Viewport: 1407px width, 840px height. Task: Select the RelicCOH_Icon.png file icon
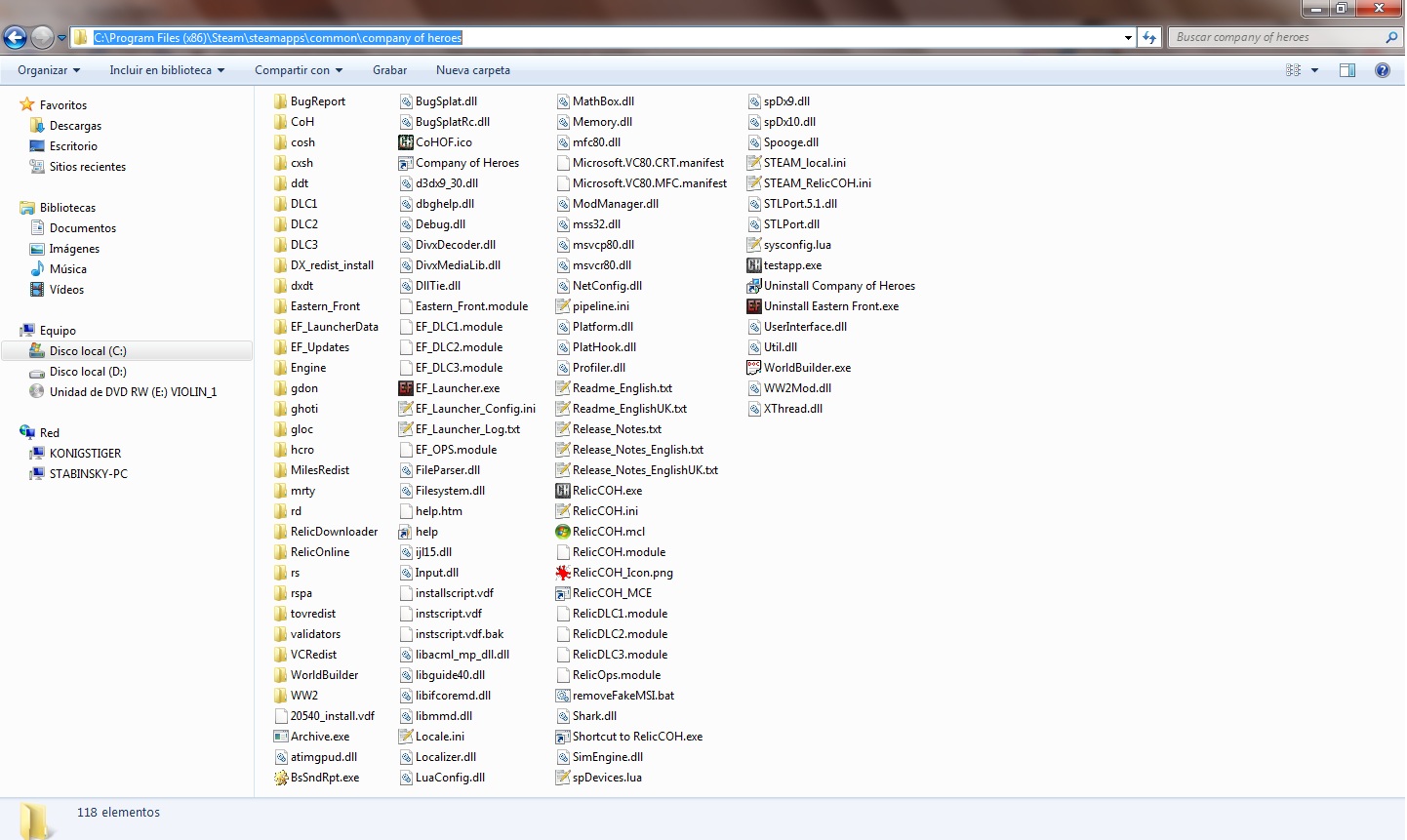pos(563,573)
